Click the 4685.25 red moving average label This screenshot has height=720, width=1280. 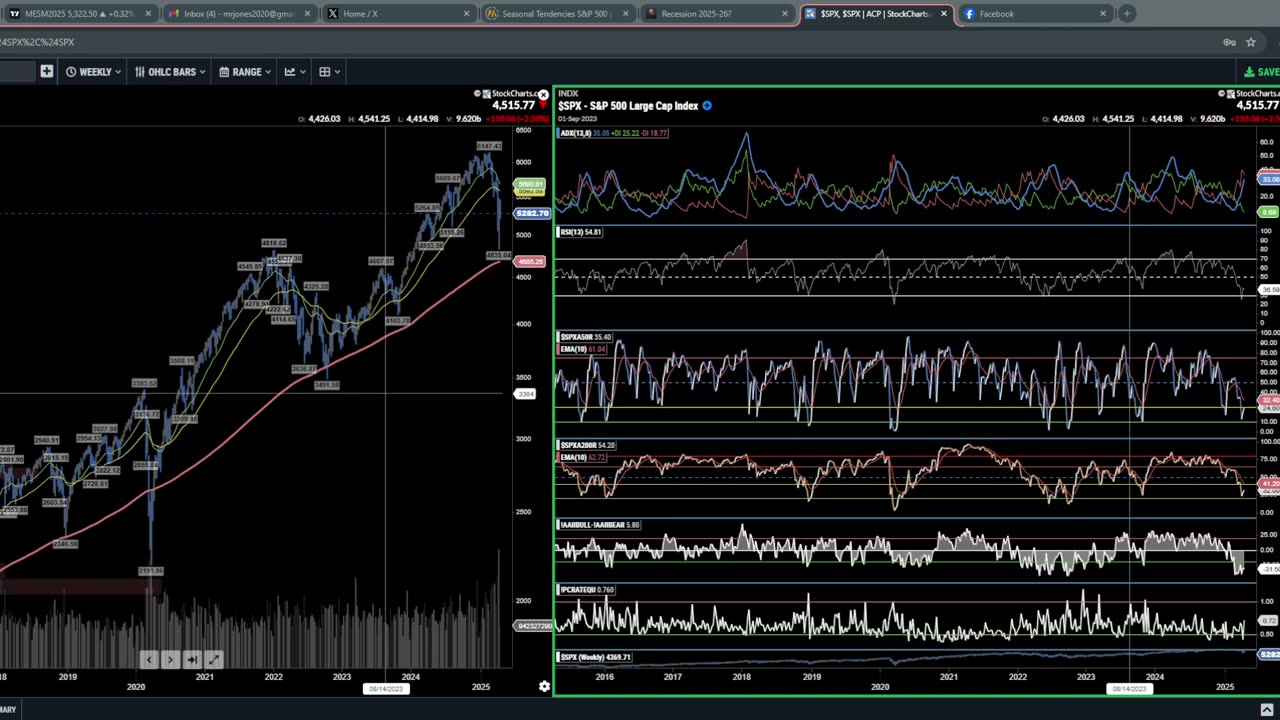click(x=530, y=262)
